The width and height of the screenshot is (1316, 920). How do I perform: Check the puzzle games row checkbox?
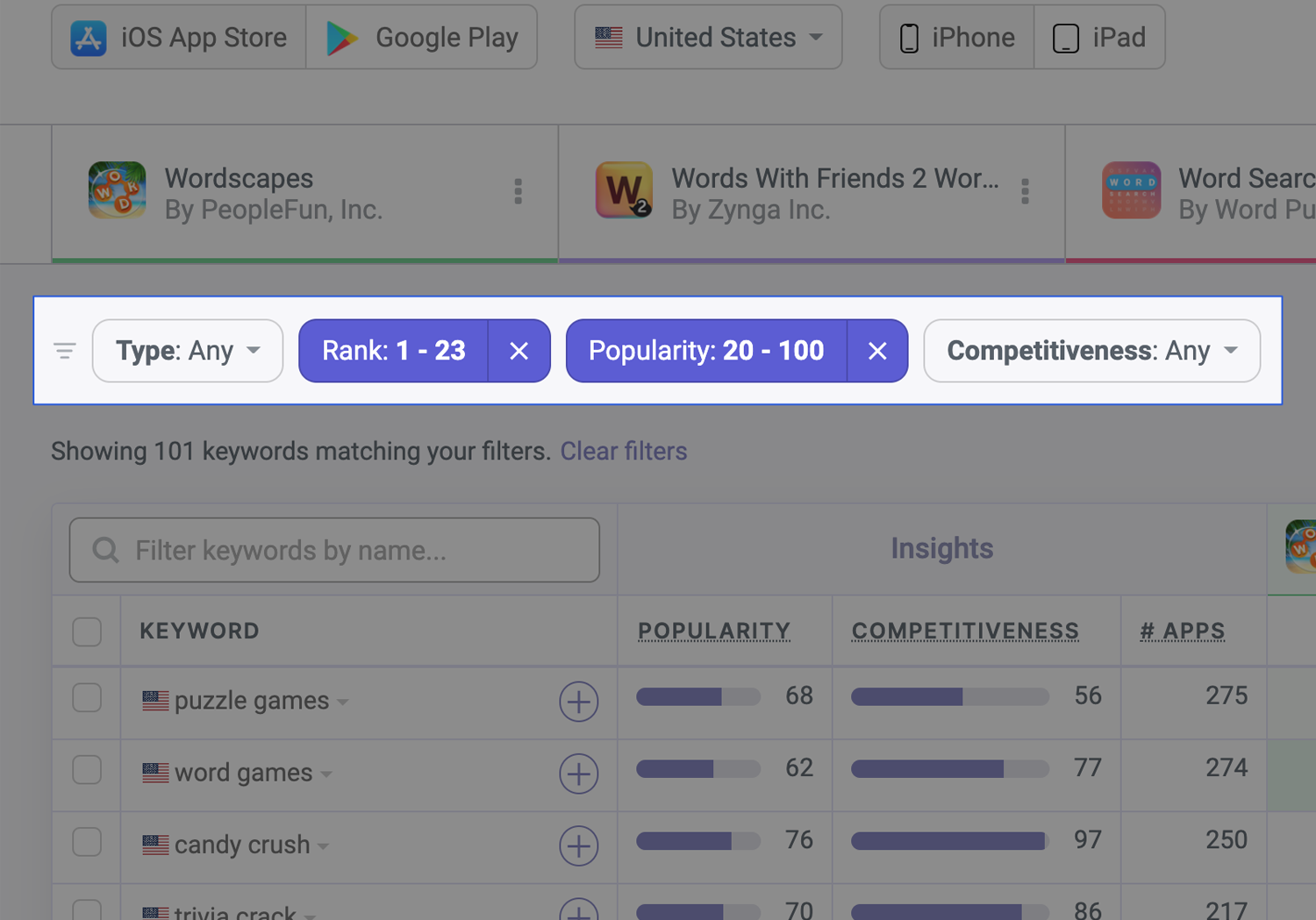87,698
